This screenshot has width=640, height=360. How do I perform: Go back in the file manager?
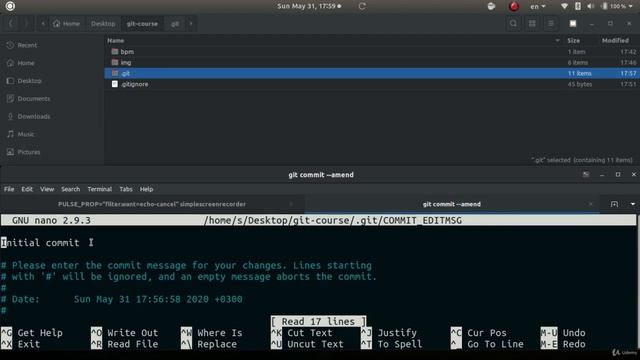coord(11,24)
